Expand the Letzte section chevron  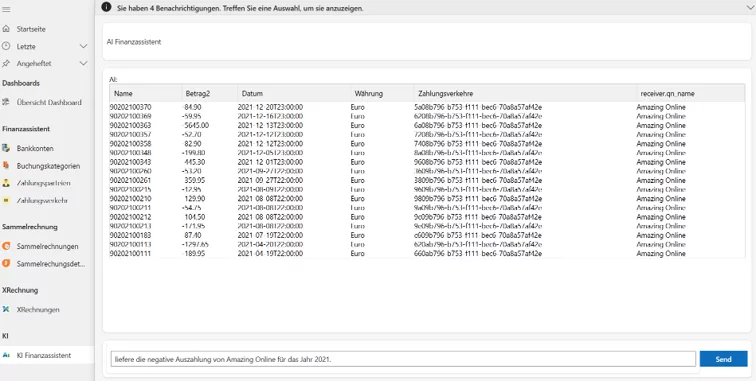83,46
